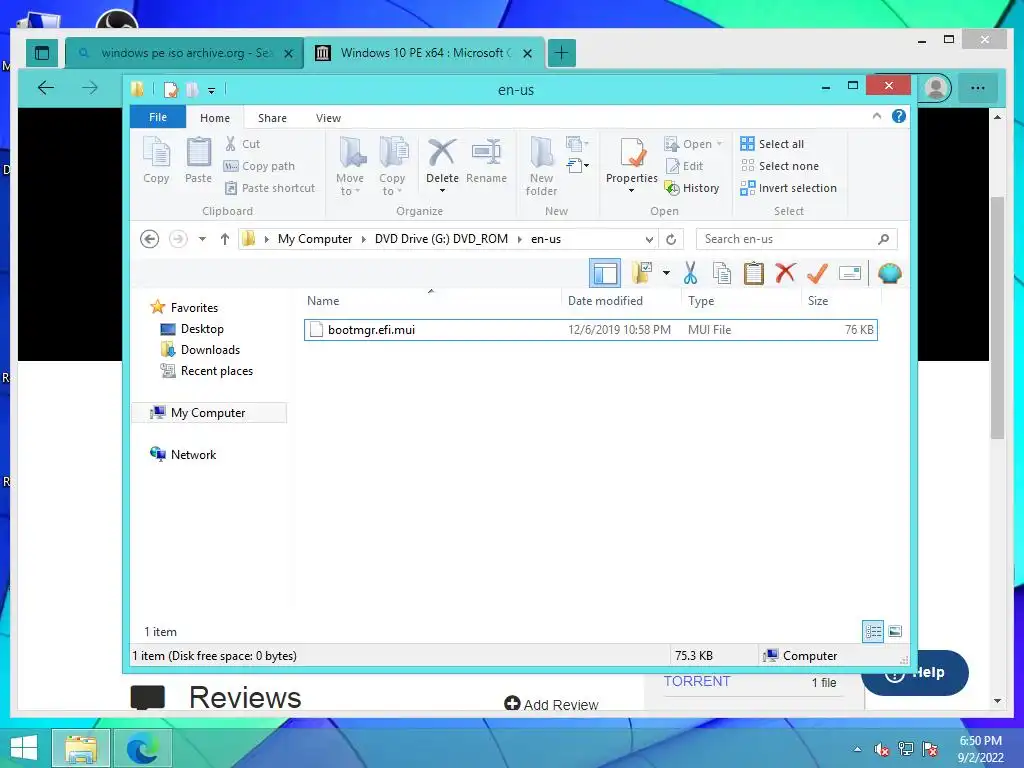
Task: Click Paste shortcut in the ribbon
Action: 270,188
